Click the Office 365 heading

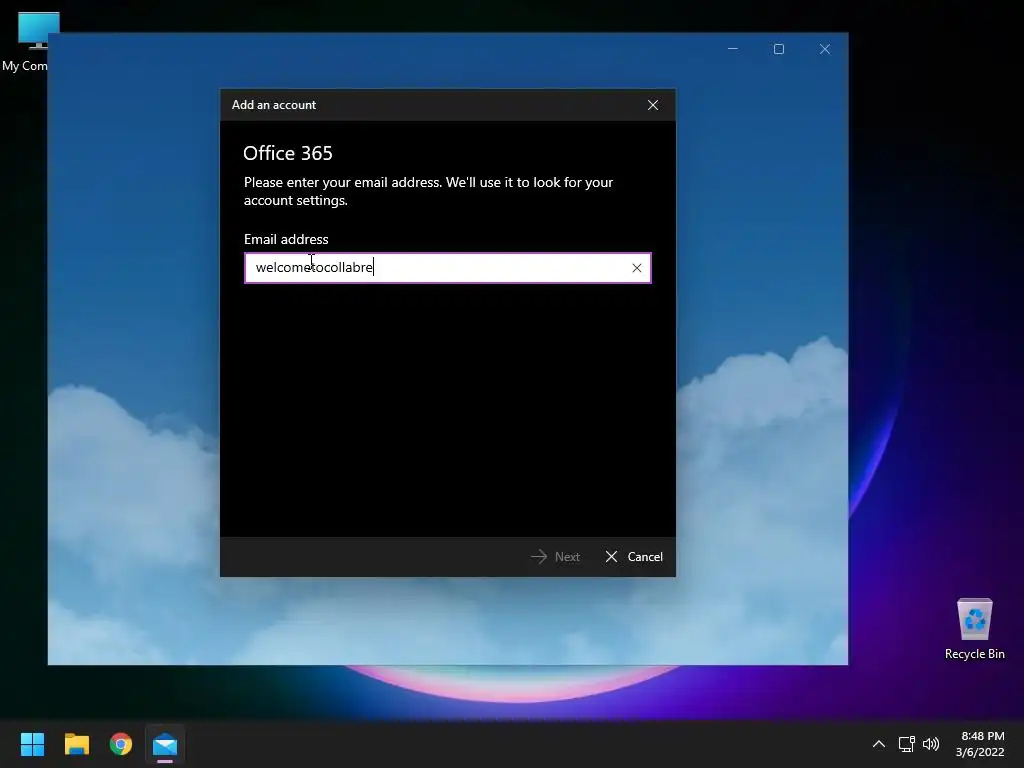[287, 153]
